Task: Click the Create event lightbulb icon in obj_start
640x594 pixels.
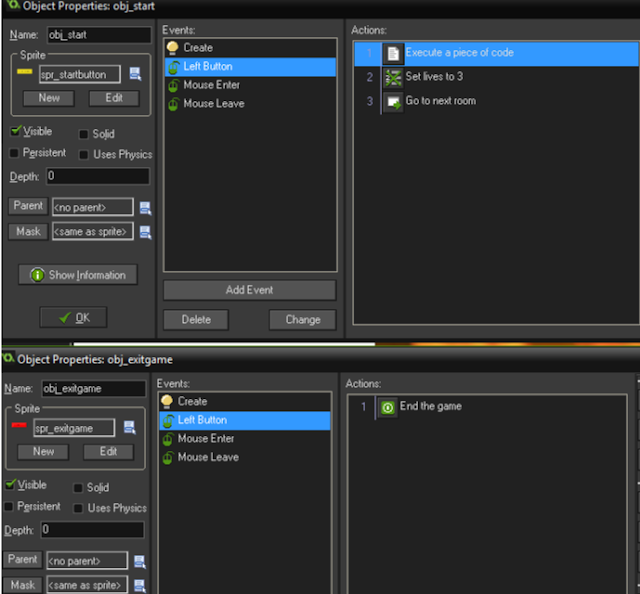Action: tap(173, 48)
